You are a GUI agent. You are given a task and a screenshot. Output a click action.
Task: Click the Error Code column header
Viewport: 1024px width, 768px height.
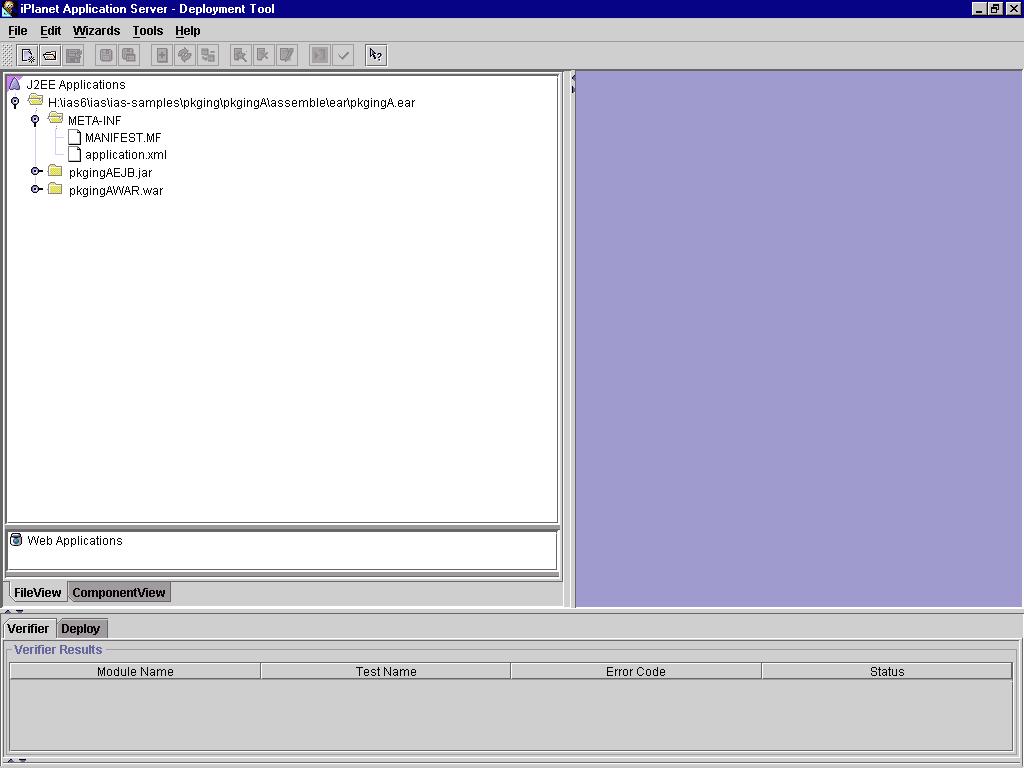[636, 671]
